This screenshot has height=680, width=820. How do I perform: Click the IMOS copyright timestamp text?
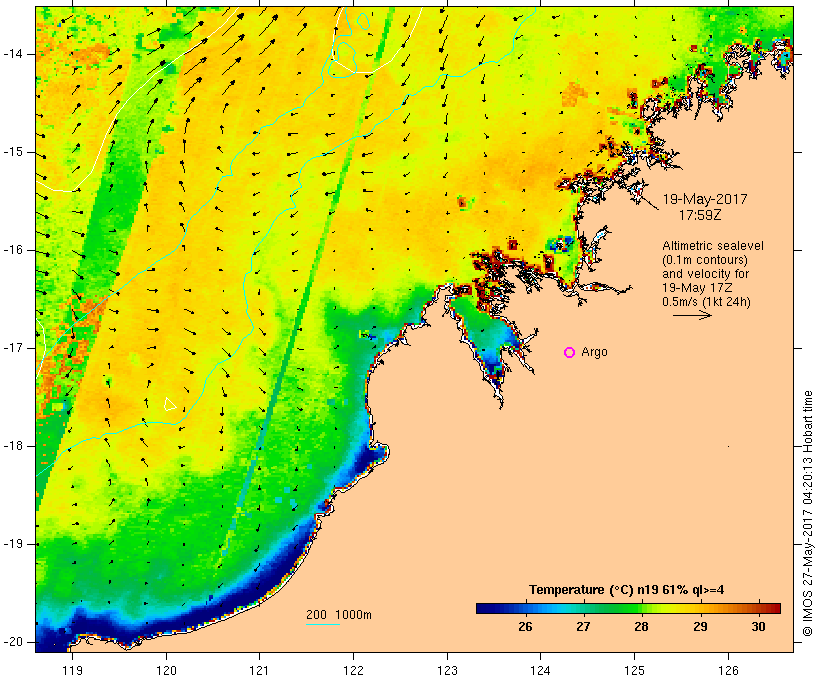(x=808, y=514)
